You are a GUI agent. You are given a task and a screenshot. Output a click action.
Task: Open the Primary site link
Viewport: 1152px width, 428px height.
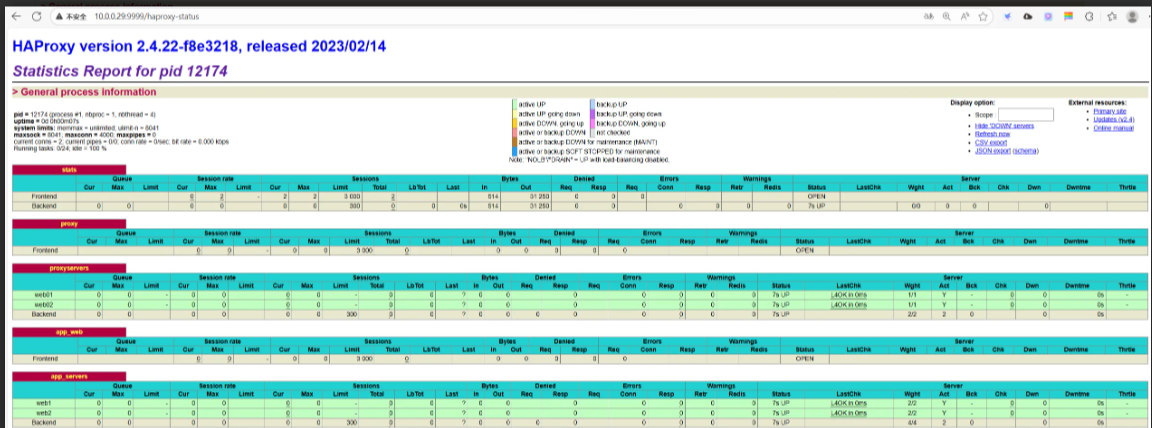1110,111
